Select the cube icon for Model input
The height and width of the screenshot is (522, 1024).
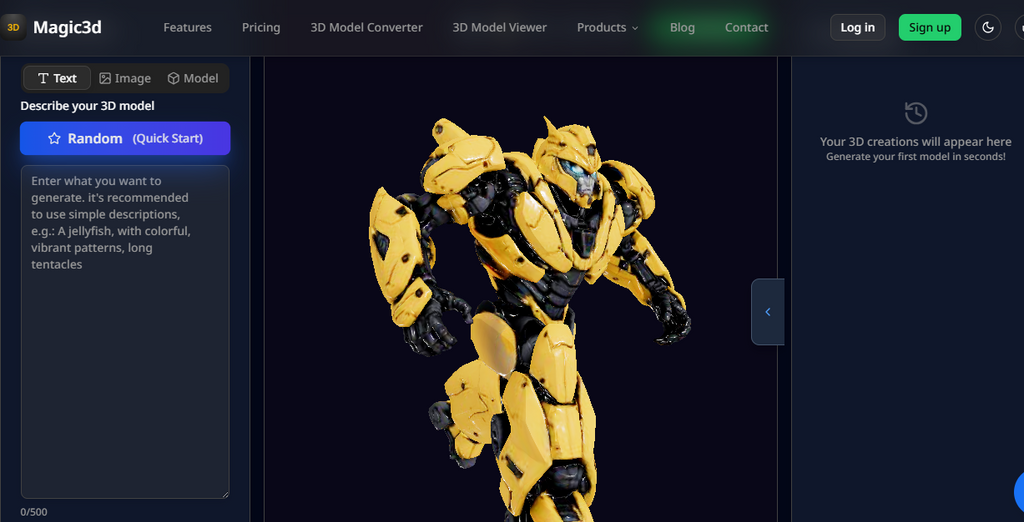[x=173, y=78]
